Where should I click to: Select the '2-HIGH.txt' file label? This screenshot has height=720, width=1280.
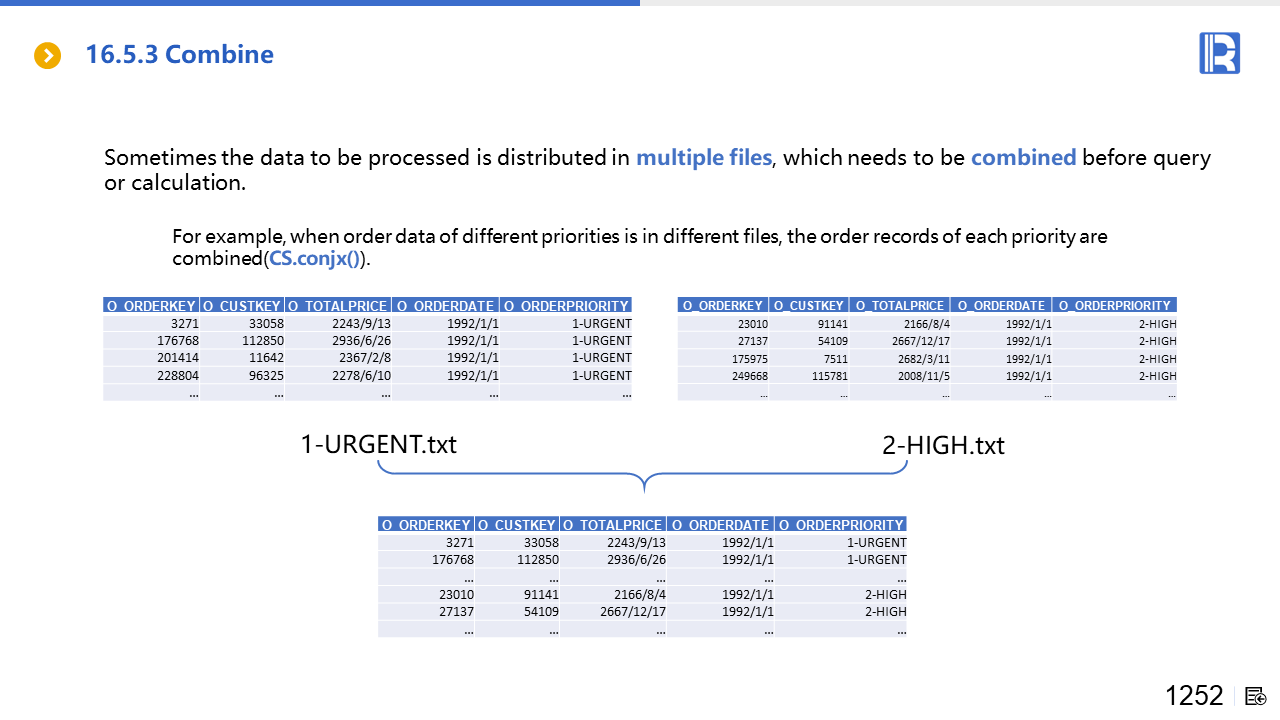point(943,445)
